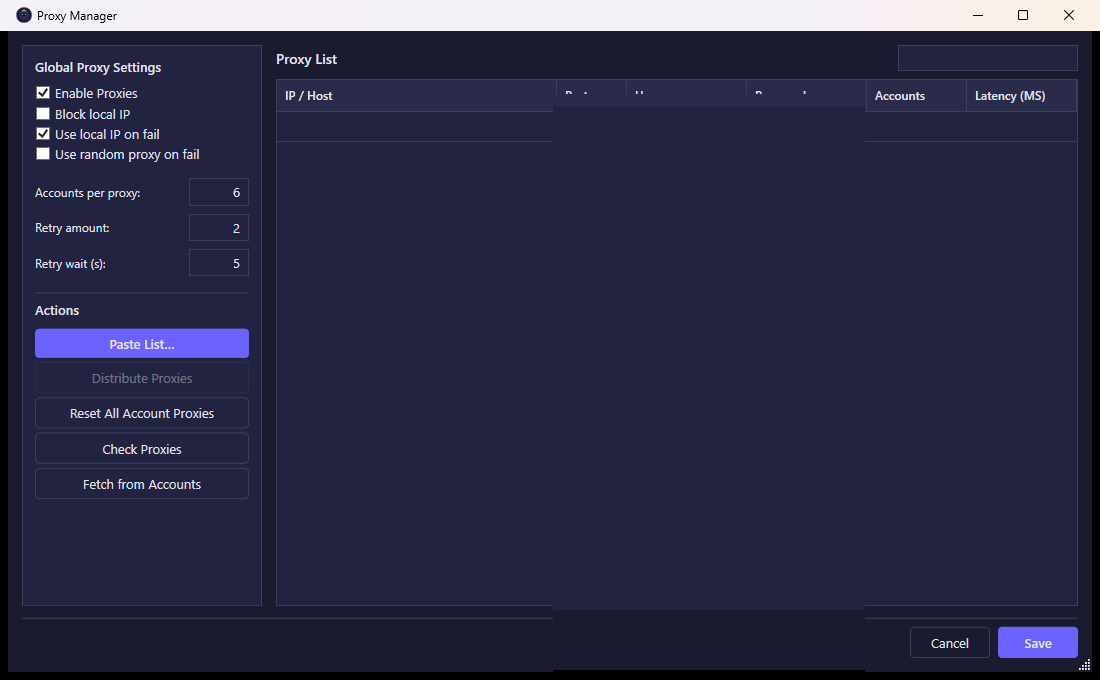The width and height of the screenshot is (1100, 680).
Task: Click the Global Proxy Settings heading
Action: pyautogui.click(x=98, y=67)
